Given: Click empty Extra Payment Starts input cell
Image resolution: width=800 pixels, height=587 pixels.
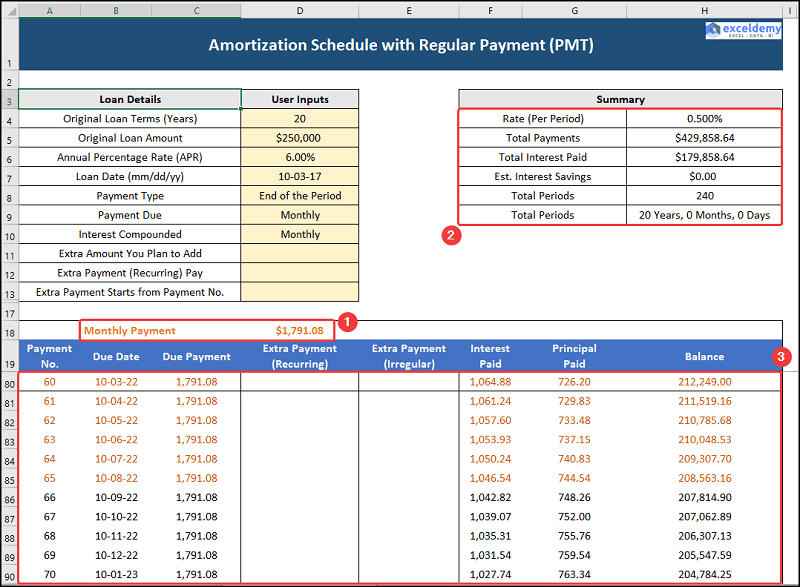Looking at the screenshot, I should click(300, 292).
